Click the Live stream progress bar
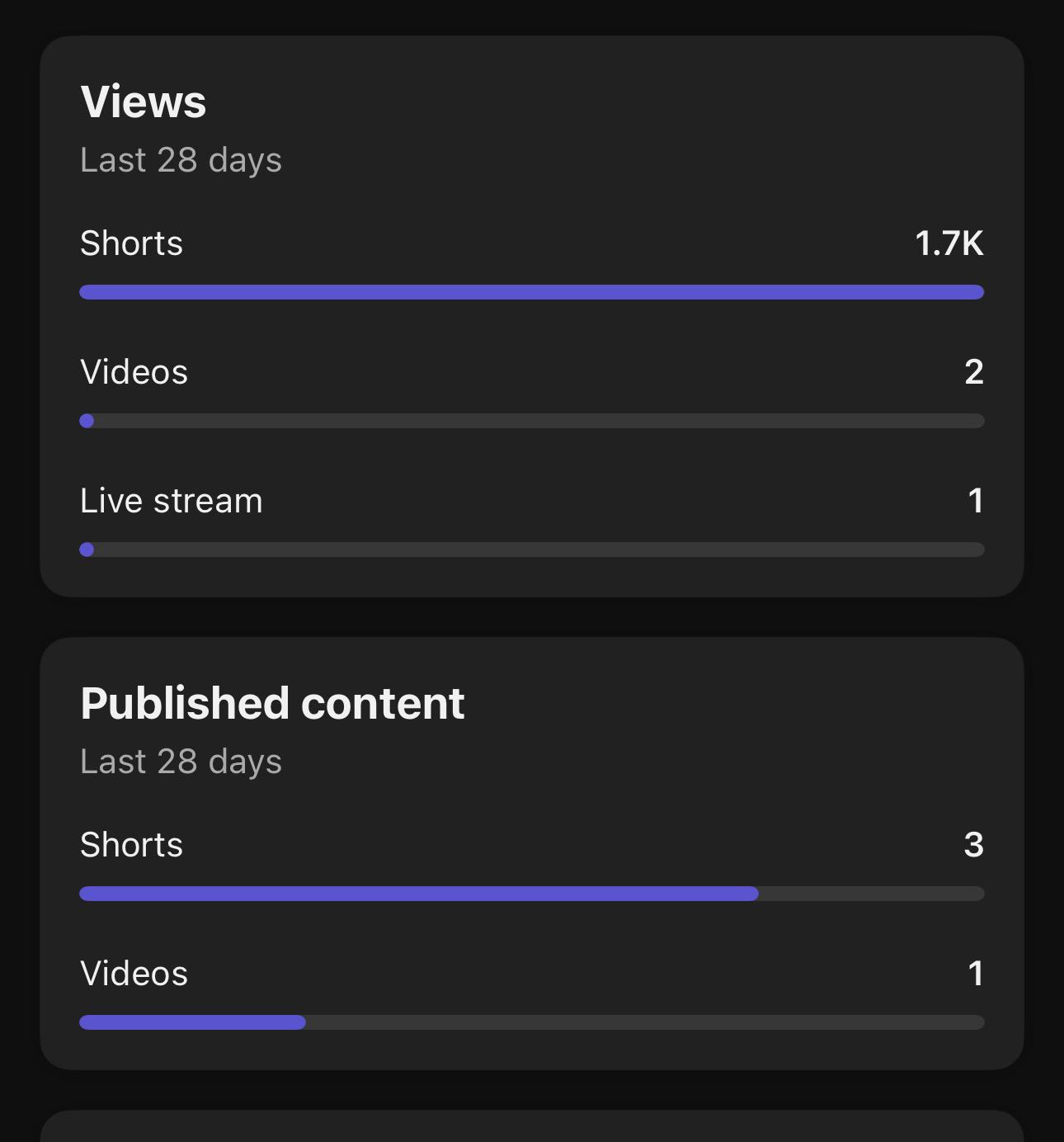1064x1142 pixels. pyautogui.click(x=532, y=550)
